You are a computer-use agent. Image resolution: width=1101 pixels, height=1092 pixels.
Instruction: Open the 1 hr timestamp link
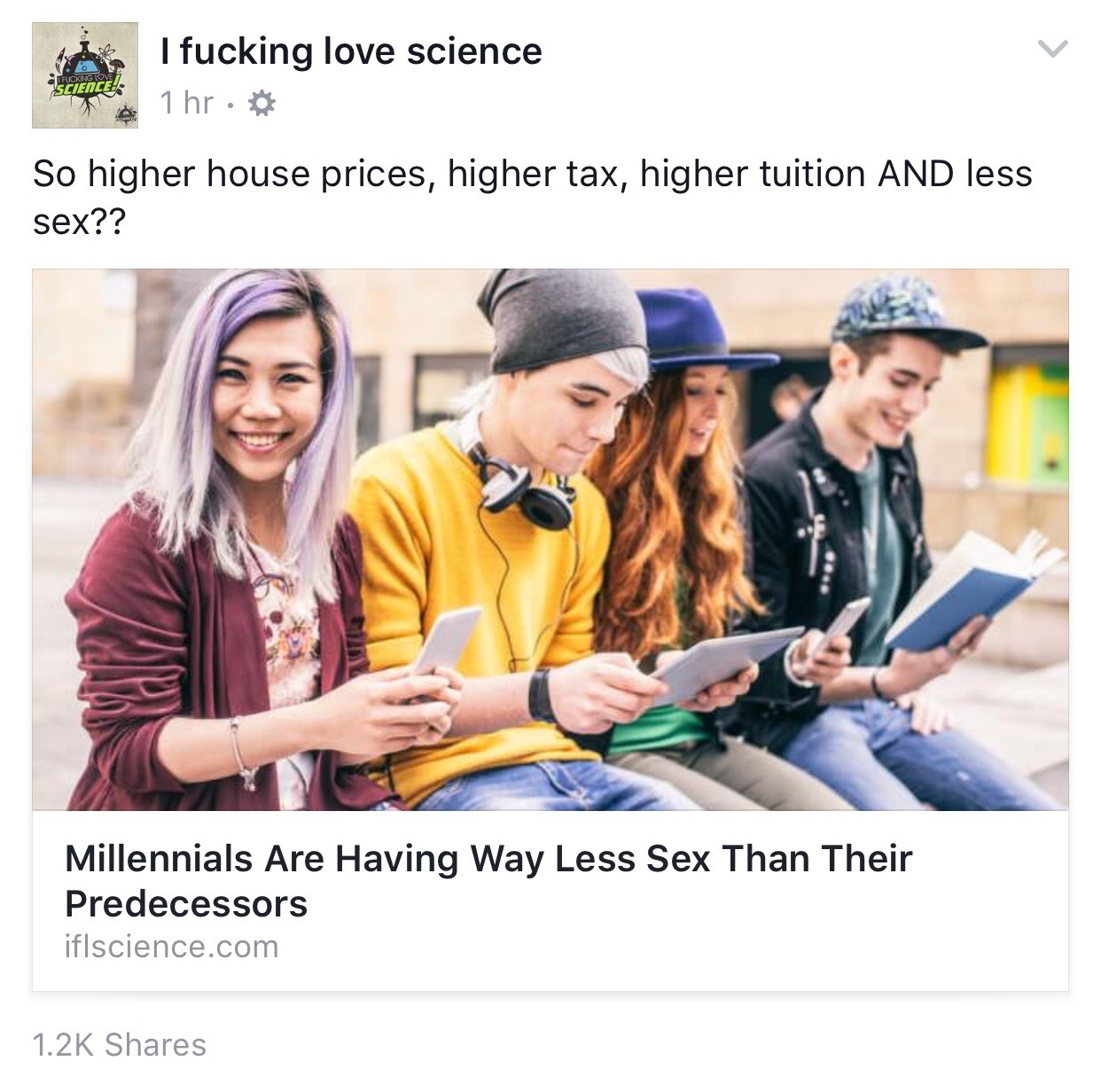click(187, 103)
